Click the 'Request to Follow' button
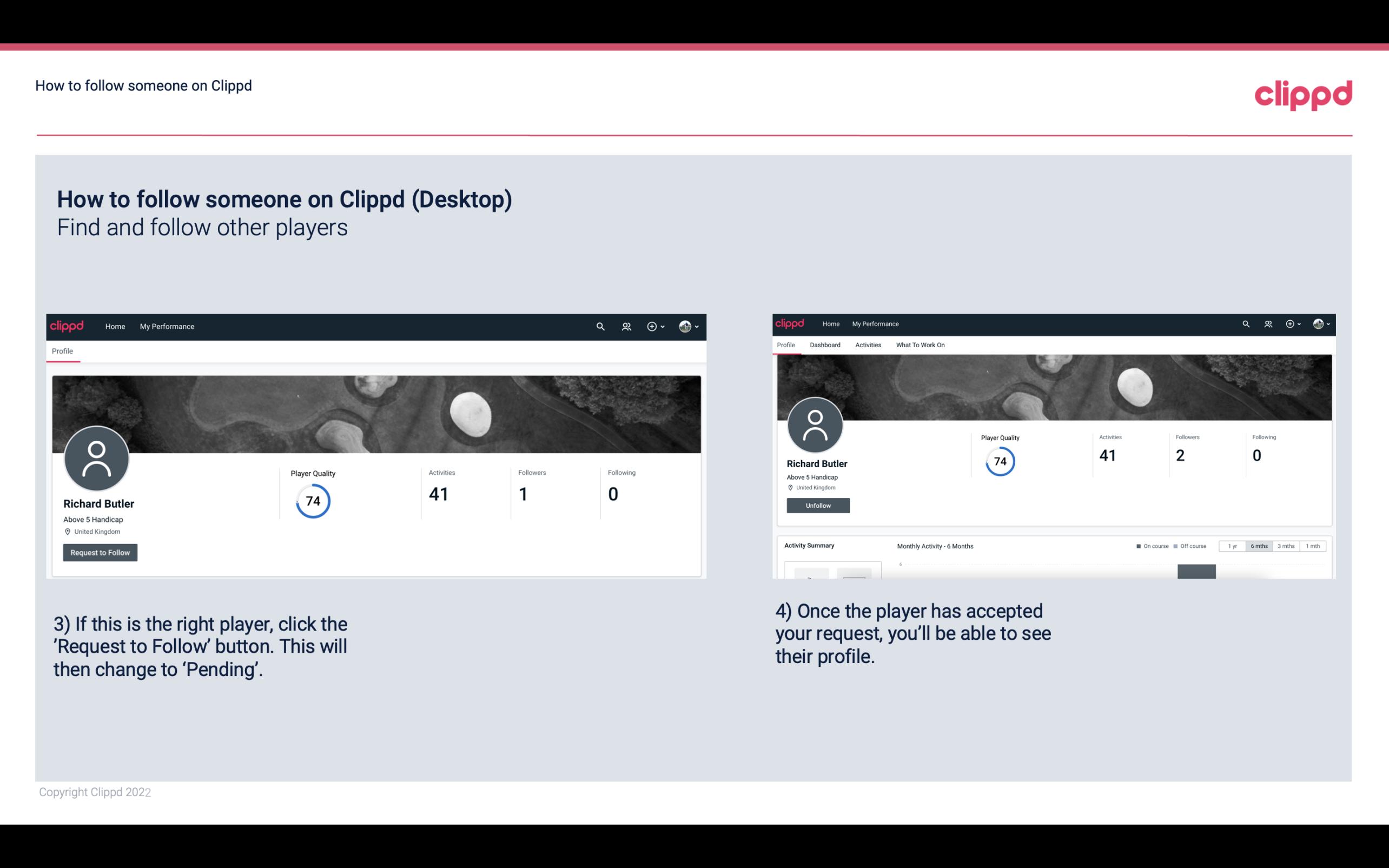 [x=100, y=552]
